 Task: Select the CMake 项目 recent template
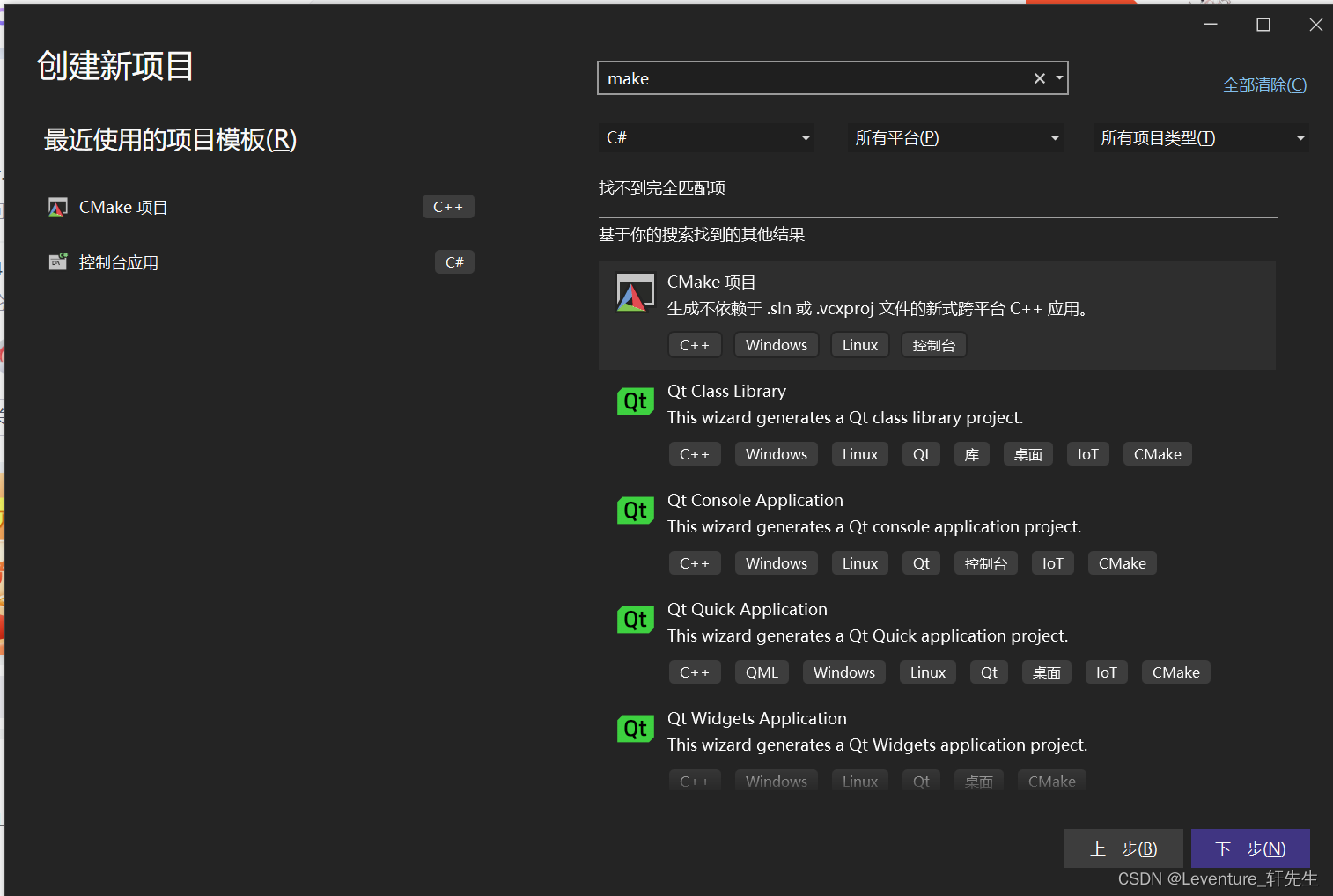coord(261,207)
